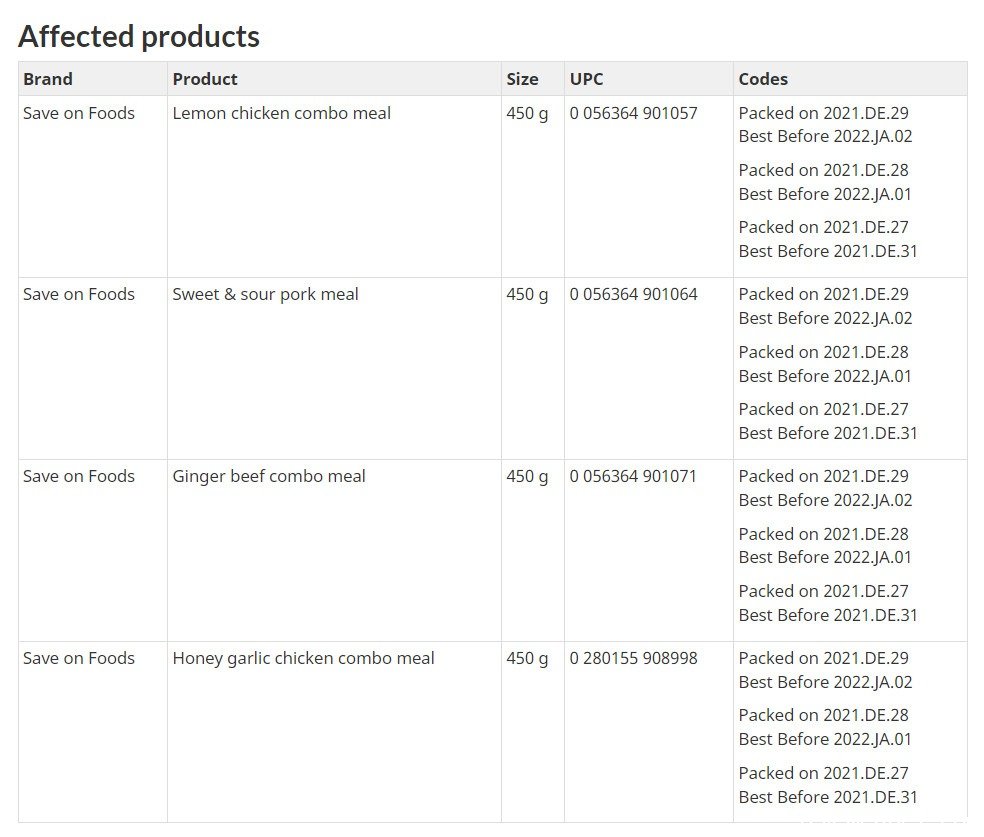This screenshot has height=837, width=984.
Task: Click 450 g size in Lemon chicken row
Action: point(527,114)
